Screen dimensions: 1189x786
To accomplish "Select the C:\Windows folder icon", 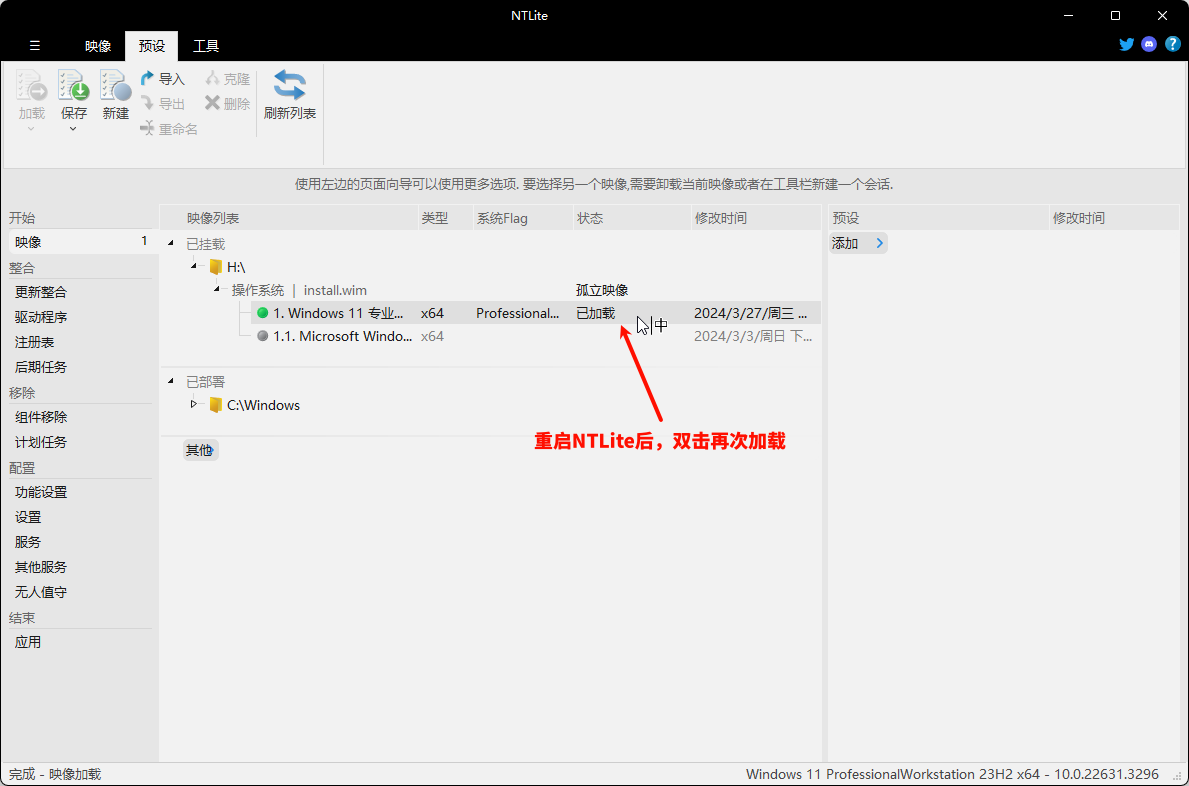I will [215, 405].
